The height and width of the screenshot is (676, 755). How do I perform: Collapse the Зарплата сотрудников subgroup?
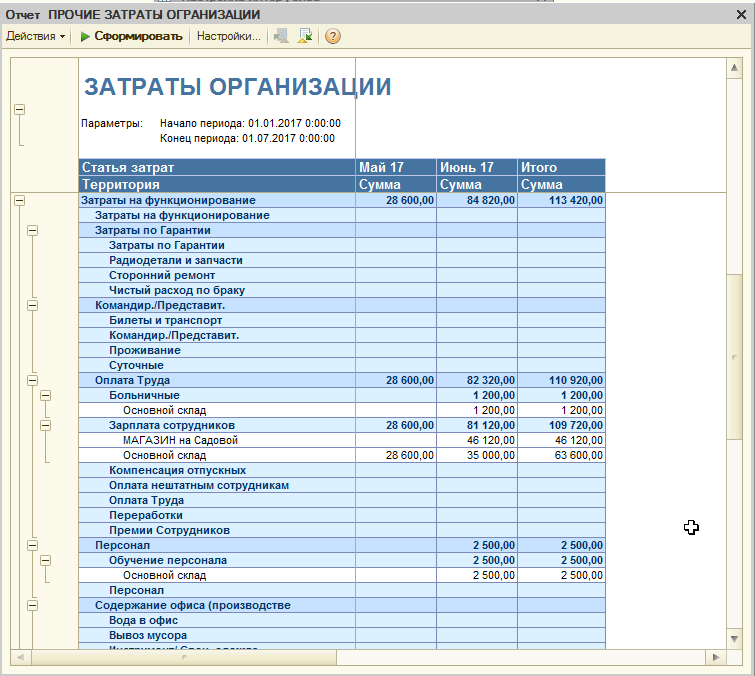pos(45,426)
